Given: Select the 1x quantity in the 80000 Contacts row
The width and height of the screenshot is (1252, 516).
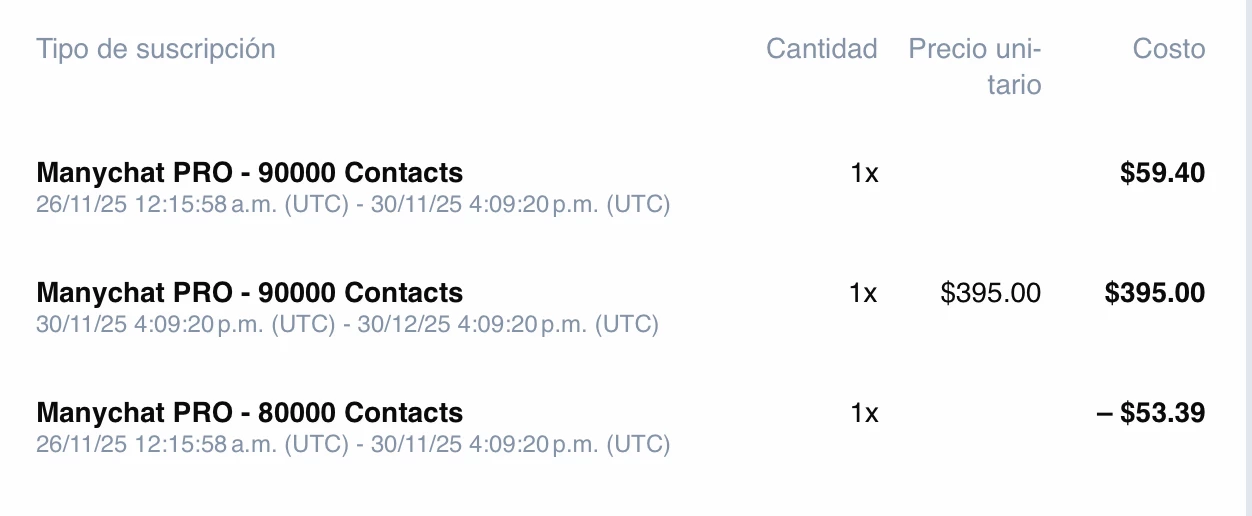Looking at the screenshot, I should [x=864, y=413].
